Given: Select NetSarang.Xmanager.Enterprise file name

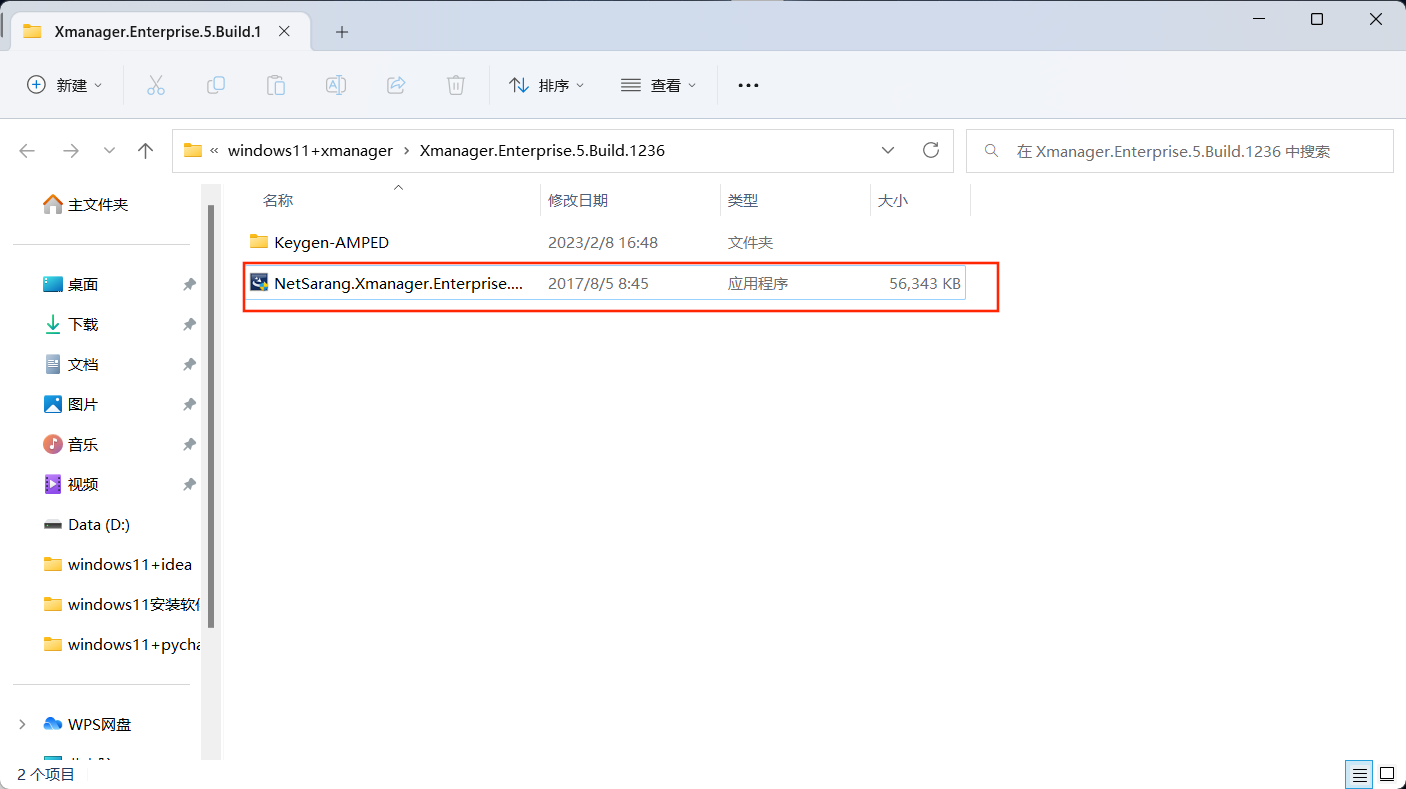Looking at the screenshot, I should 398,284.
